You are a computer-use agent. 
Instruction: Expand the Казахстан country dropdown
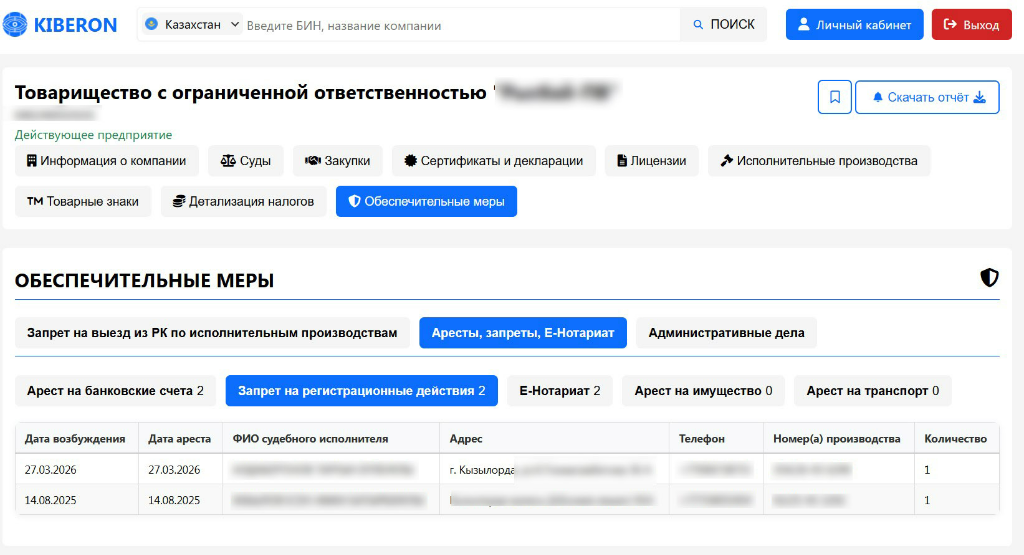pyautogui.click(x=193, y=25)
